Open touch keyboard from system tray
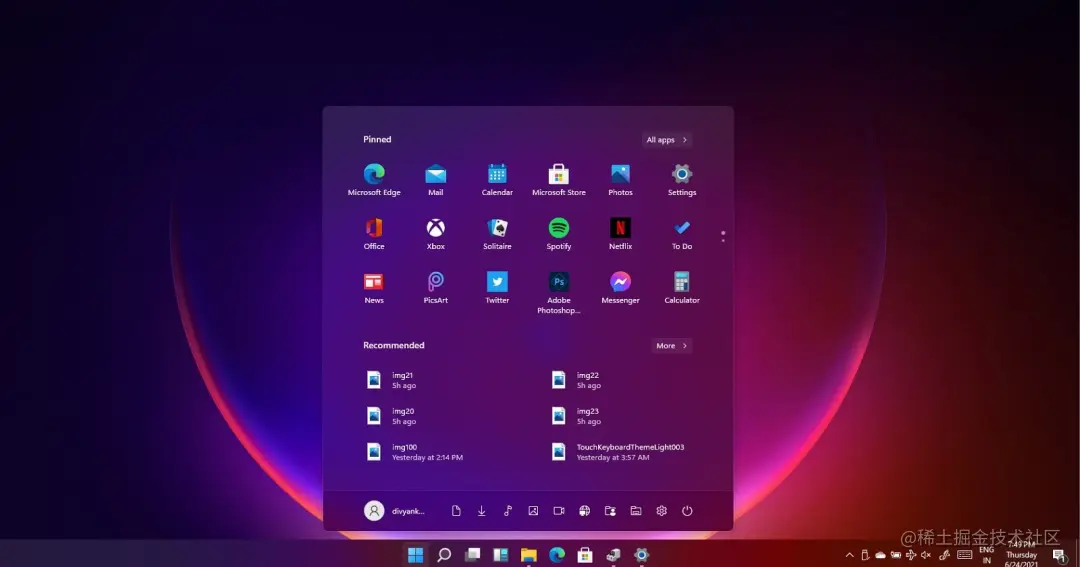Viewport: 1080px width, 567px height. coord(964,555)
